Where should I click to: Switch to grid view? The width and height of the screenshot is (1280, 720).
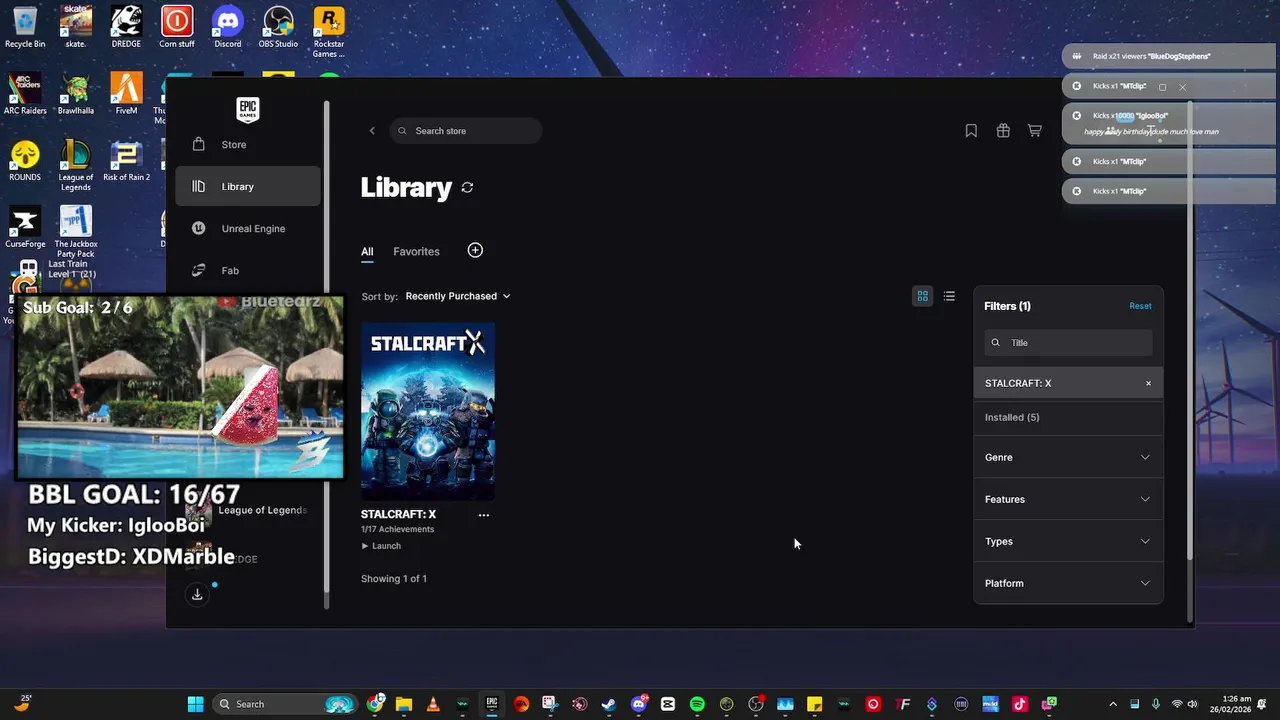(922, 296)
